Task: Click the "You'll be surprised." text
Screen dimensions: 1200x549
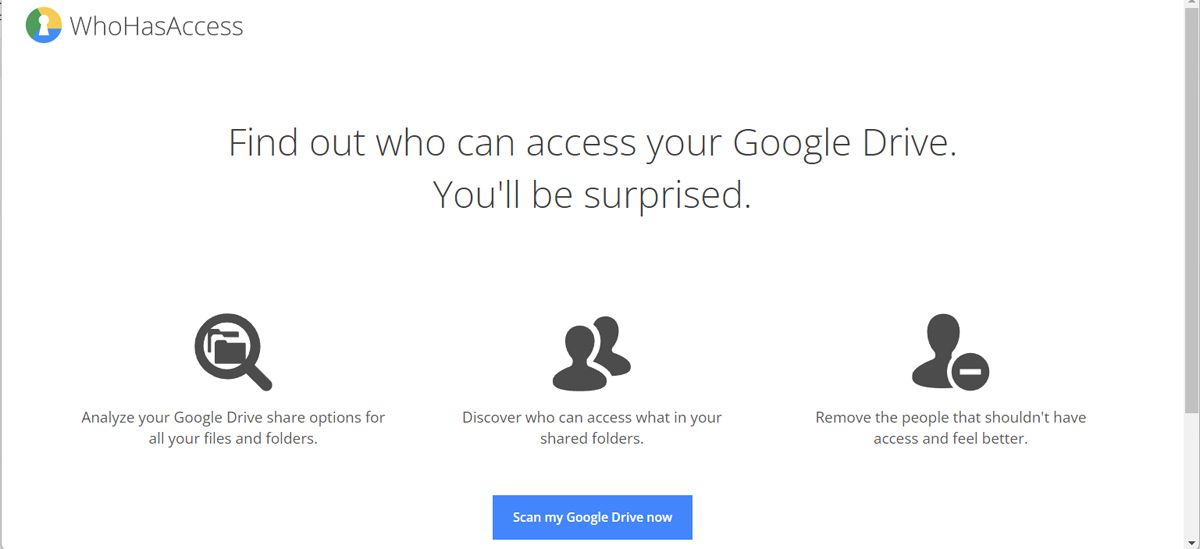Action: point(592,195)
